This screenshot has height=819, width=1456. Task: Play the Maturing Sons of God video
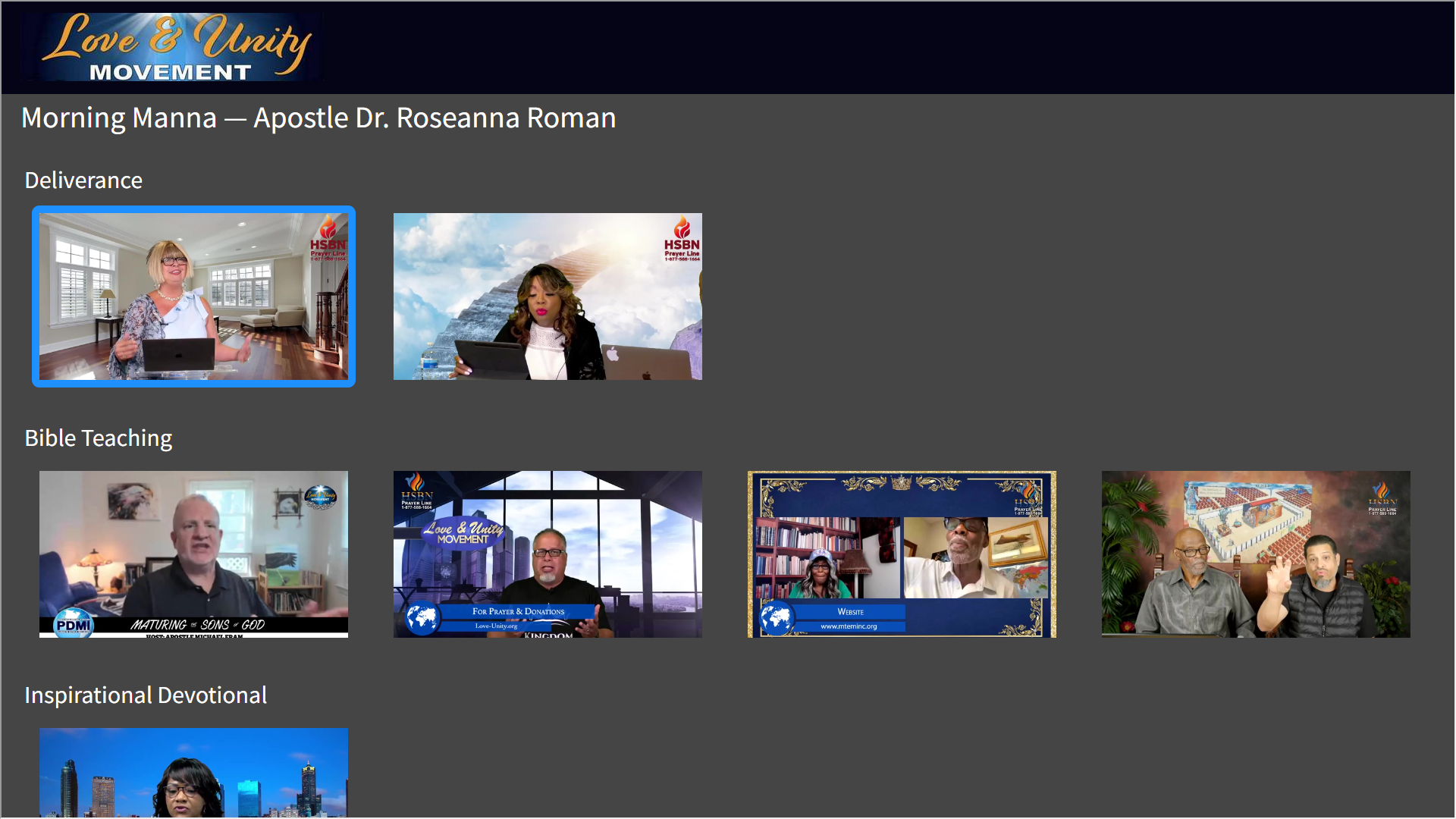(x=193, y=554)
